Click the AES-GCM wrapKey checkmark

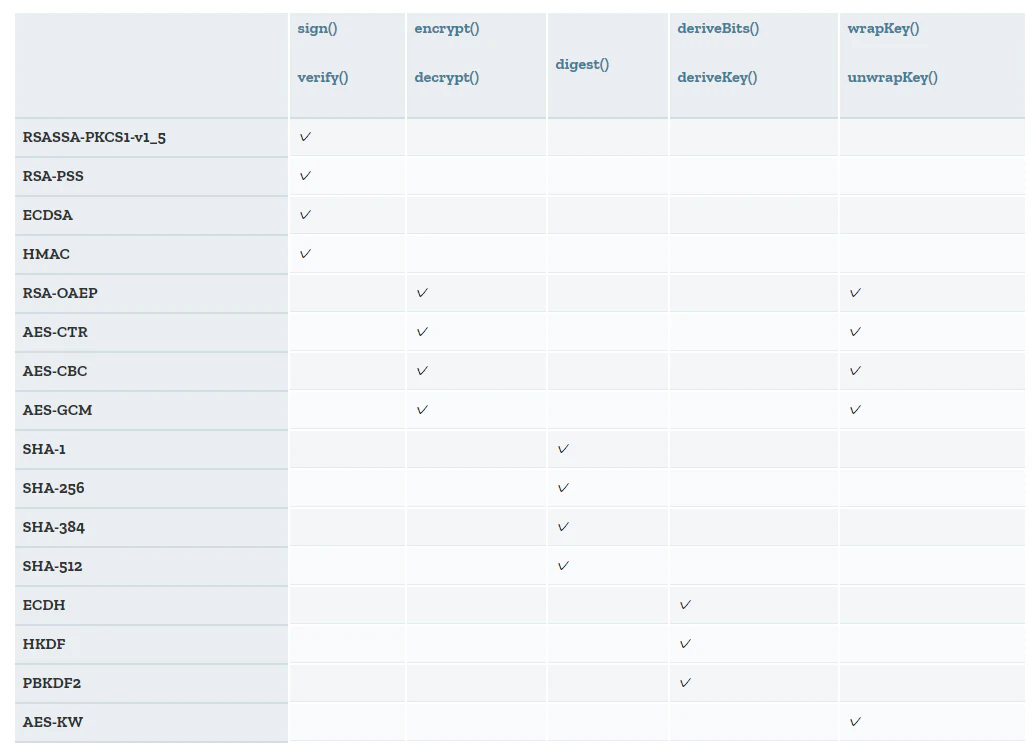pyautogui.click(x=855, y=410)
